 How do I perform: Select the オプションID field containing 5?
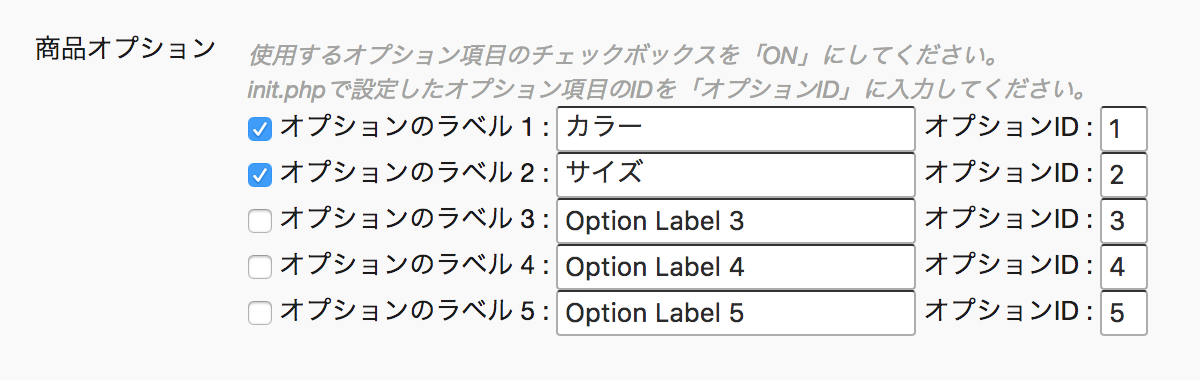point(1124,313)
